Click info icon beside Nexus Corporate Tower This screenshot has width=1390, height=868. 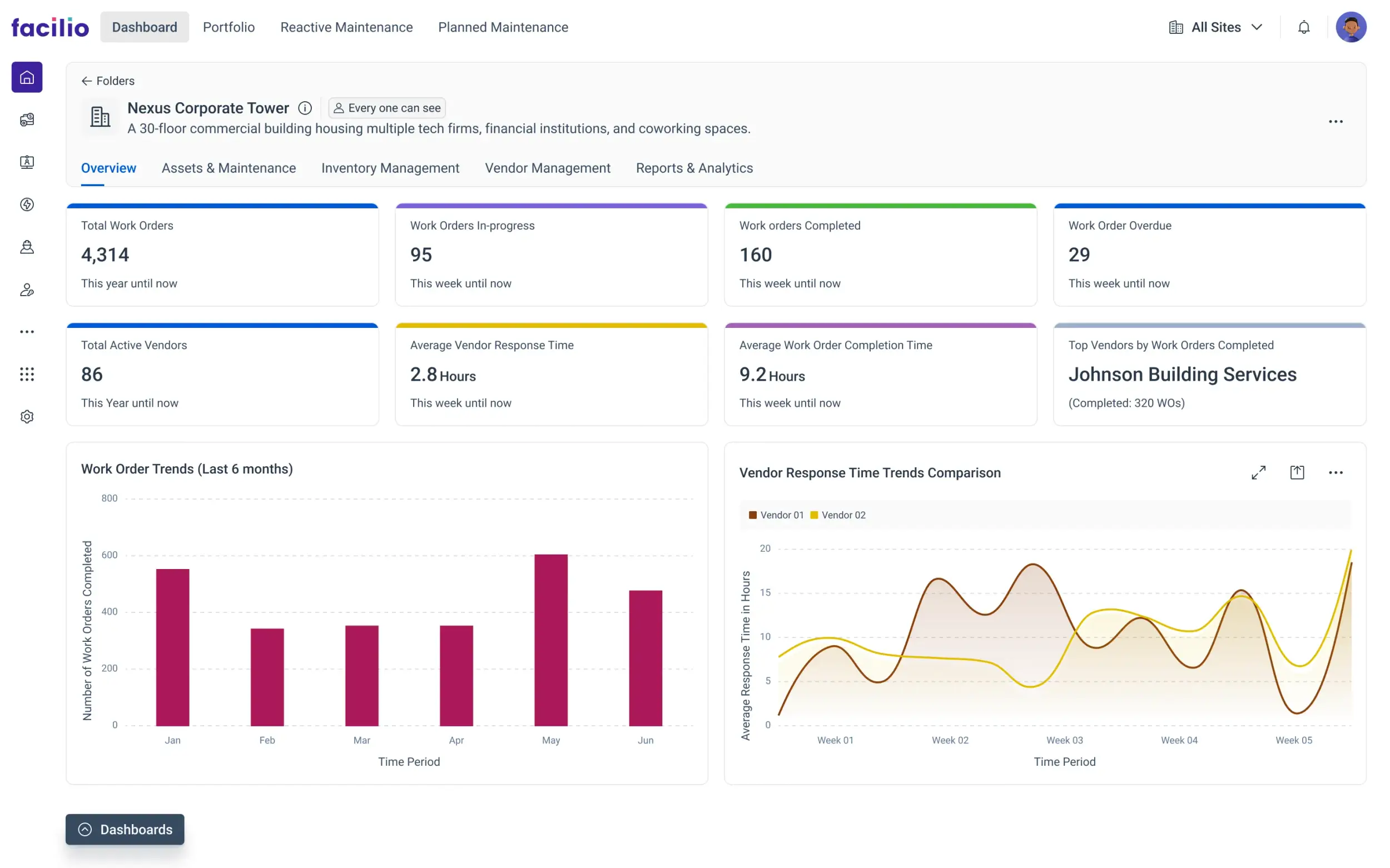click(x=305, y=108)
